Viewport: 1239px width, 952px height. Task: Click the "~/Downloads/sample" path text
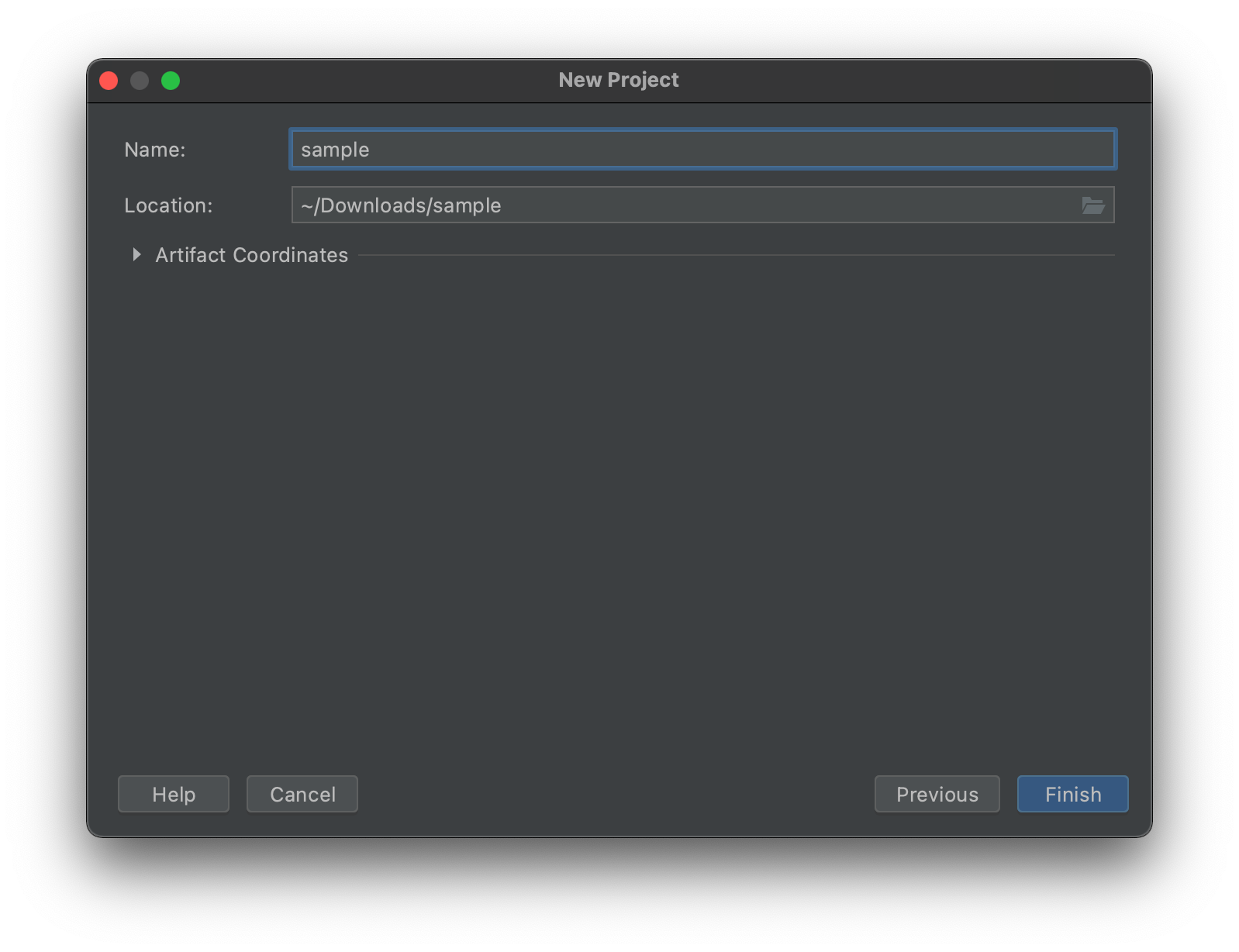pos(401,205)
